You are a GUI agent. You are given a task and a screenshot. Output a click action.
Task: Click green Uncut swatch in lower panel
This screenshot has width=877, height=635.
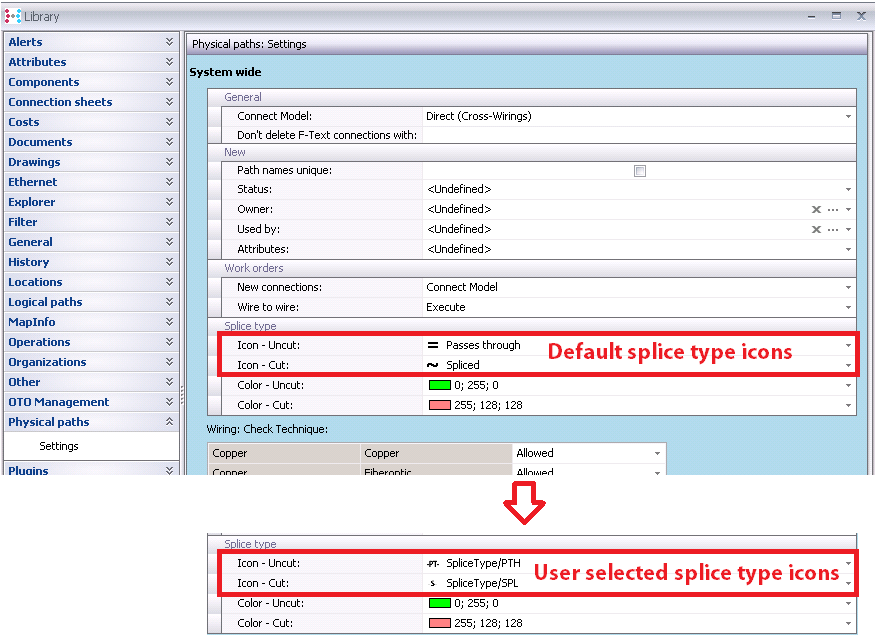point(440,603)
